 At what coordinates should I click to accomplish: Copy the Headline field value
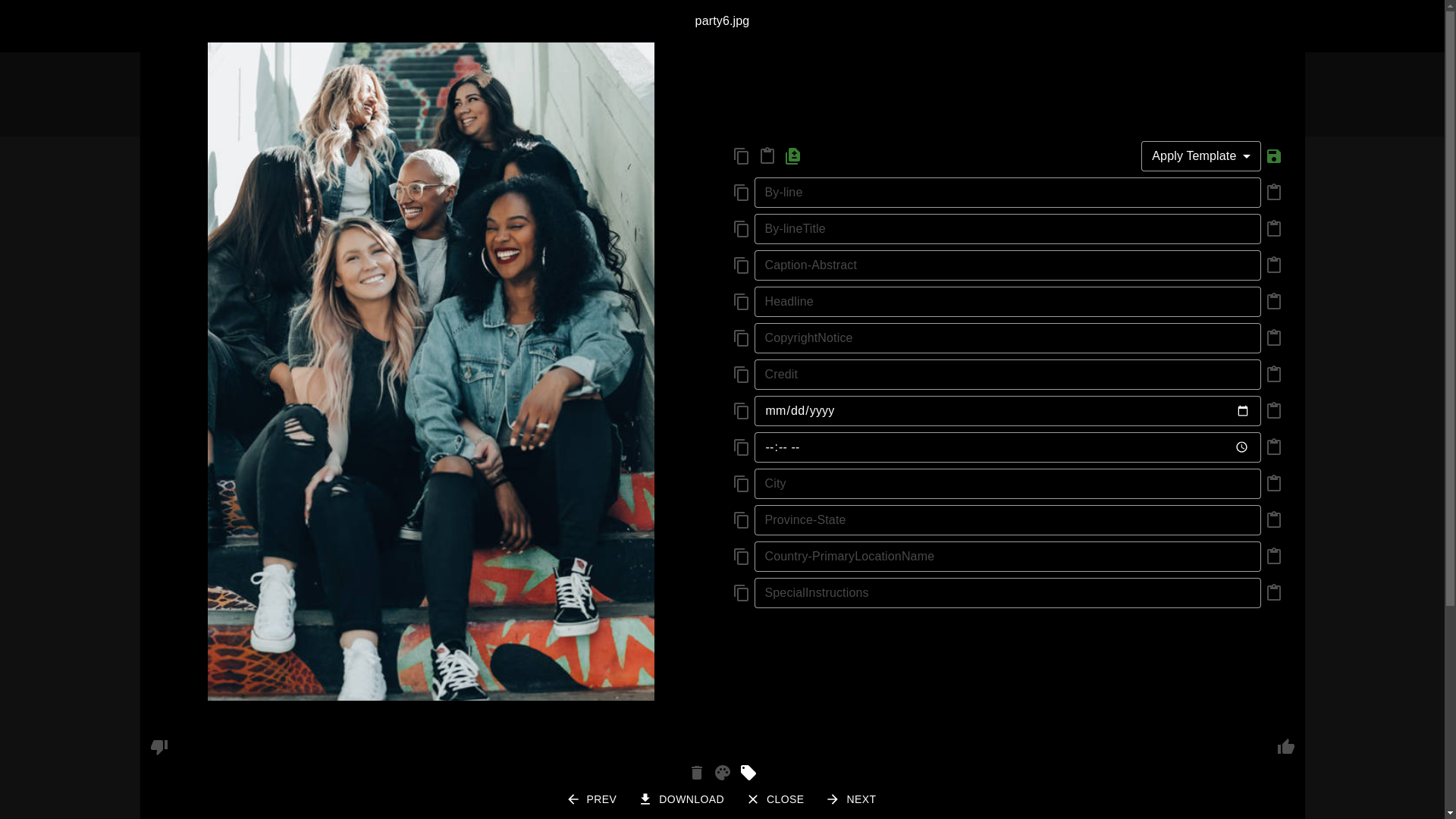click(x=741, y=302)
